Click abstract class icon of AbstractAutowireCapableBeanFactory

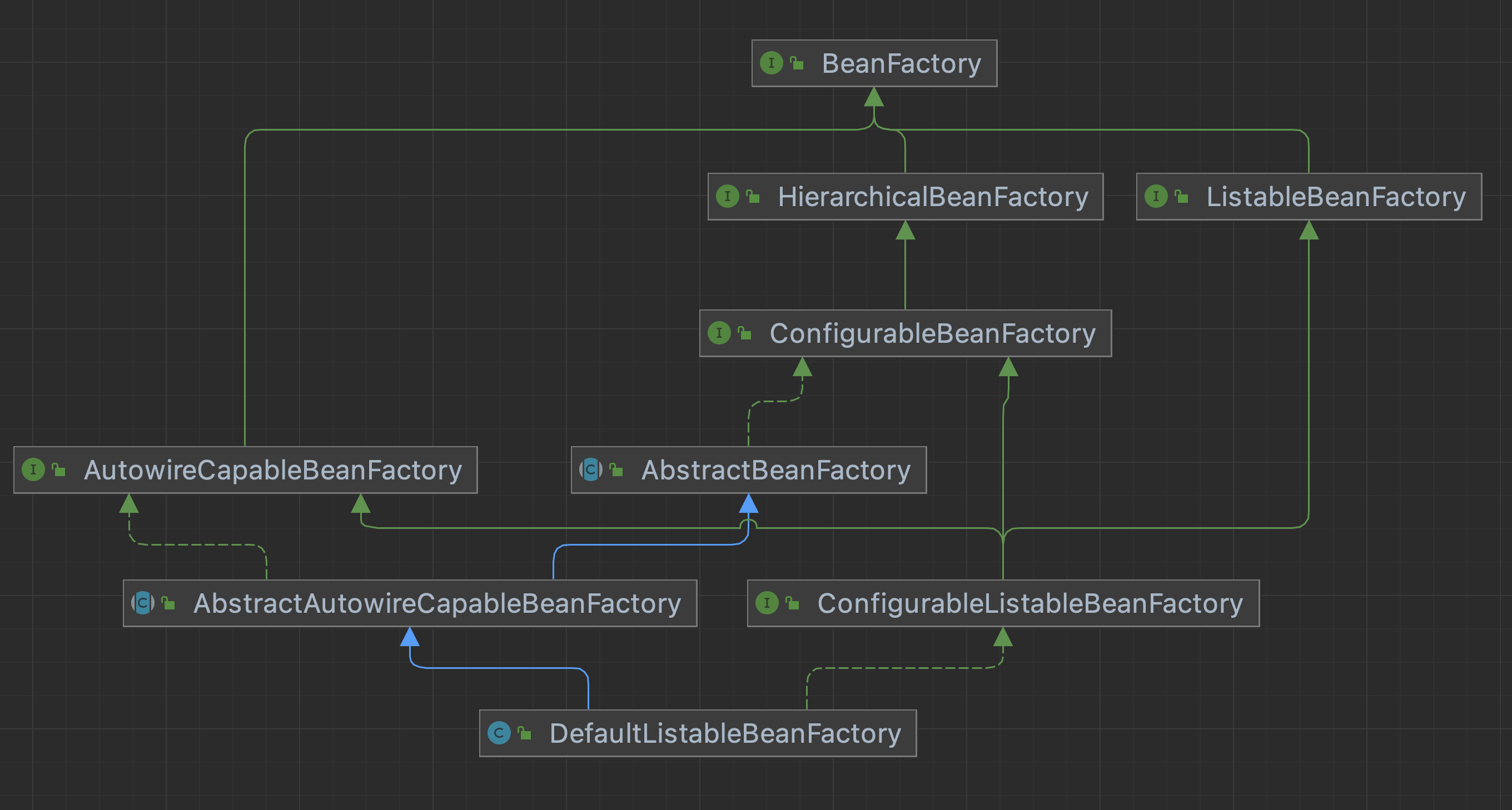coord(143,603)
